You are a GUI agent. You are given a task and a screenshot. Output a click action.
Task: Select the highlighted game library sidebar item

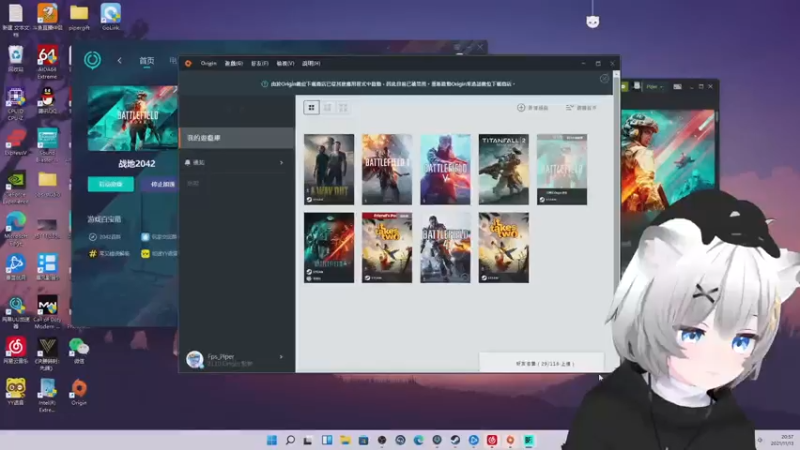click(x=237, y=138)
